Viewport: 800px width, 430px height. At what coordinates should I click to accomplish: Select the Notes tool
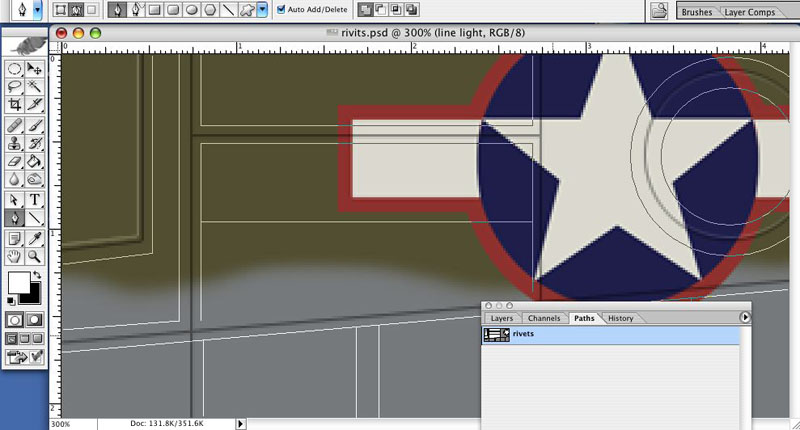tap(14, 238)
